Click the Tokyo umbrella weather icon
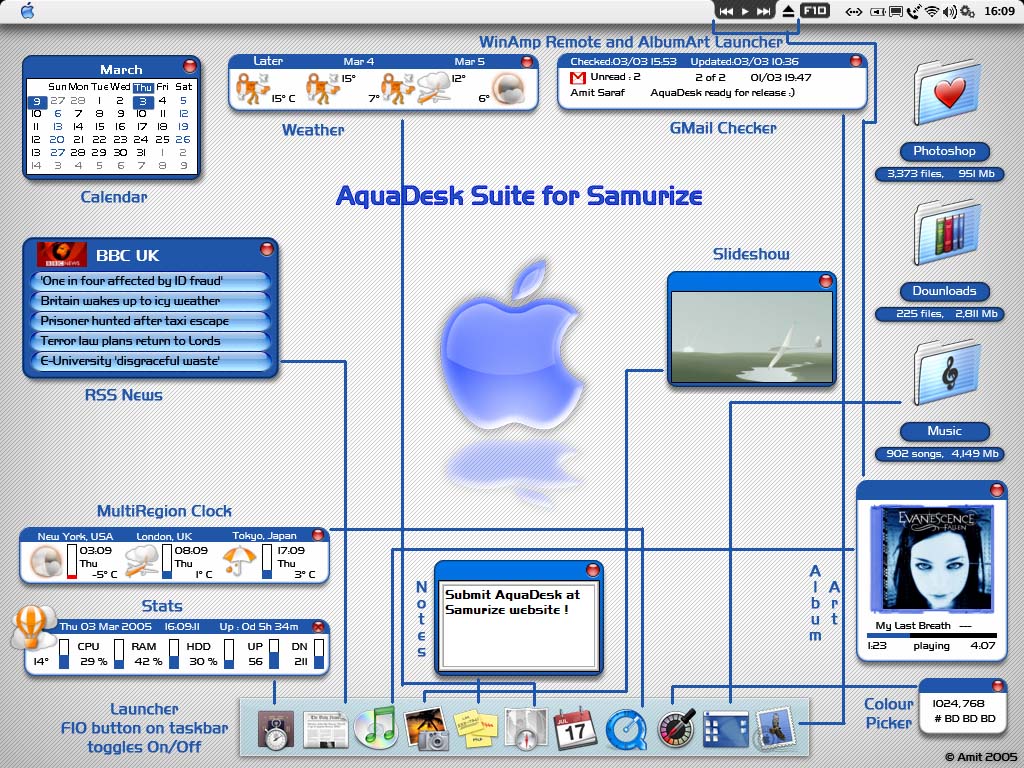This screenshot has width=1024, height=768. 240,561
